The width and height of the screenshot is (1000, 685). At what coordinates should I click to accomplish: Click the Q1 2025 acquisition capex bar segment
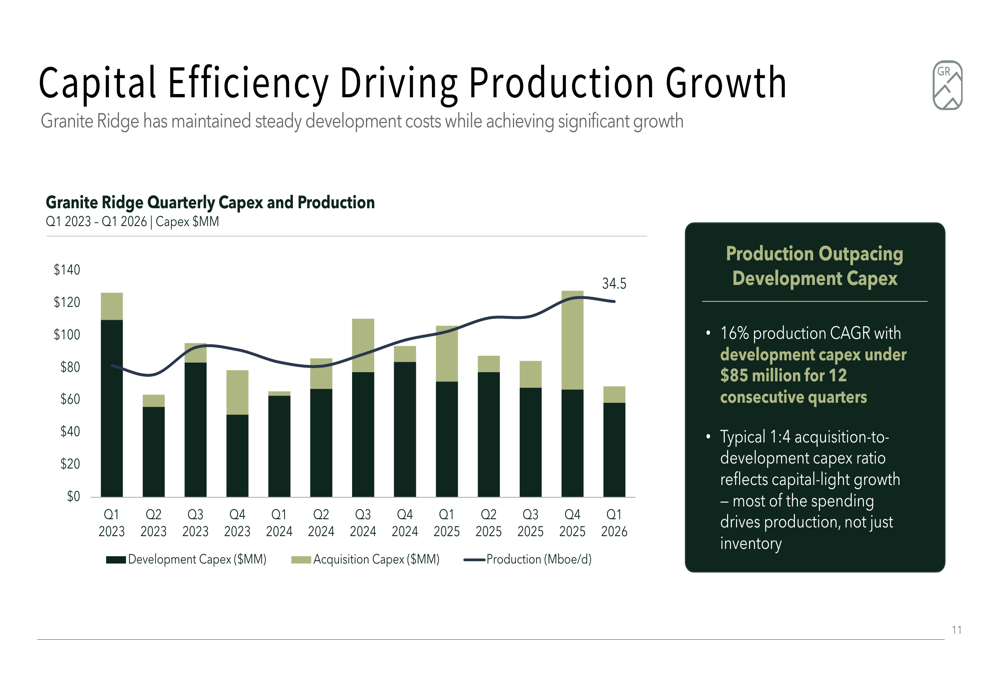click(x=446, y=354)
